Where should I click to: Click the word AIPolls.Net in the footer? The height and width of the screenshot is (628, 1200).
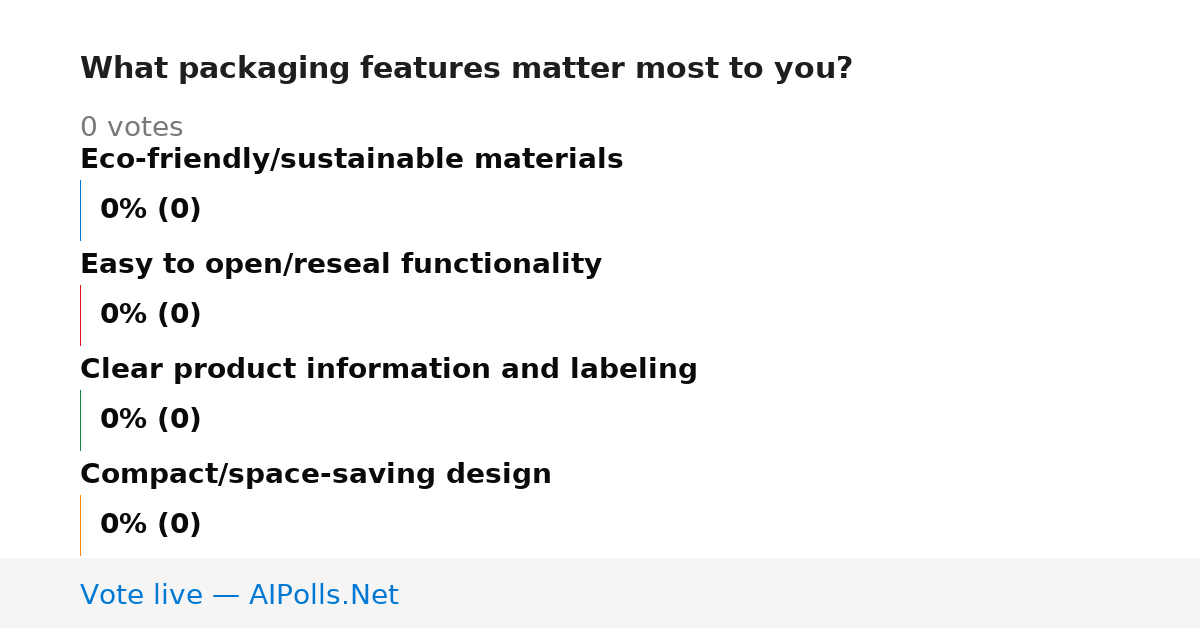(x=324, y=595)
